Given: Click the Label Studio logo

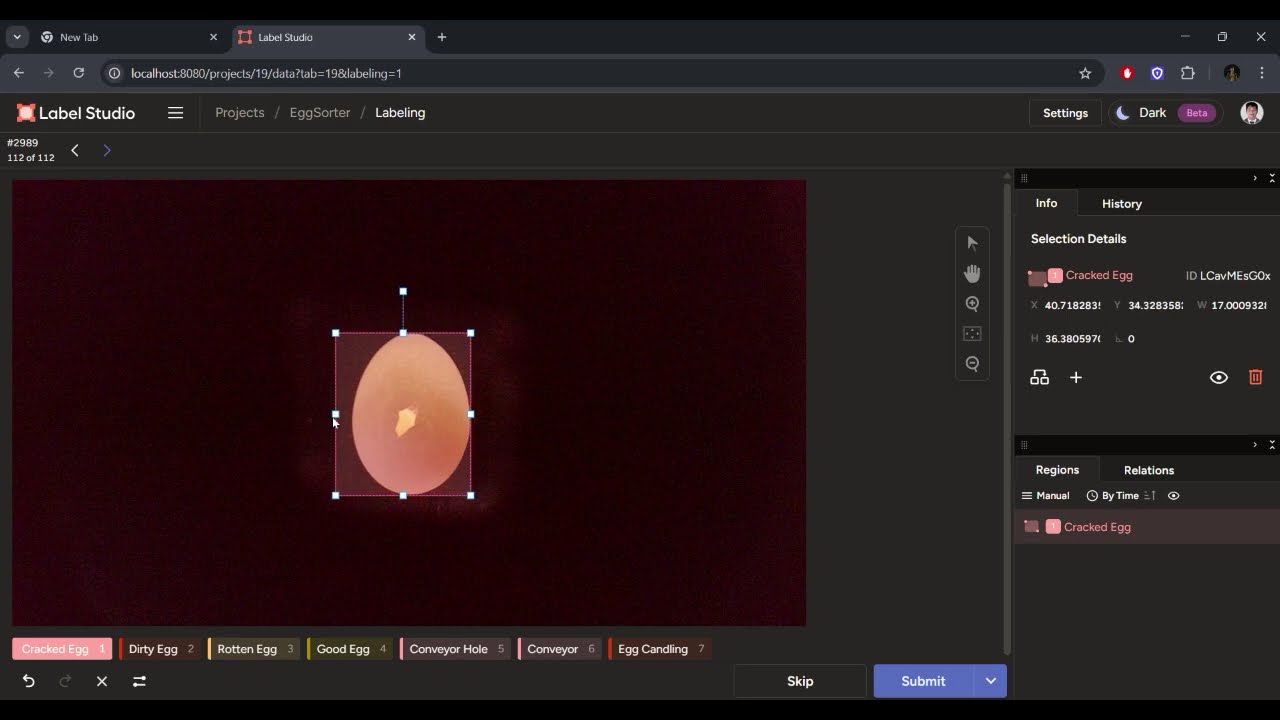Looking at the screenshot, I should [x=76, y=113].
